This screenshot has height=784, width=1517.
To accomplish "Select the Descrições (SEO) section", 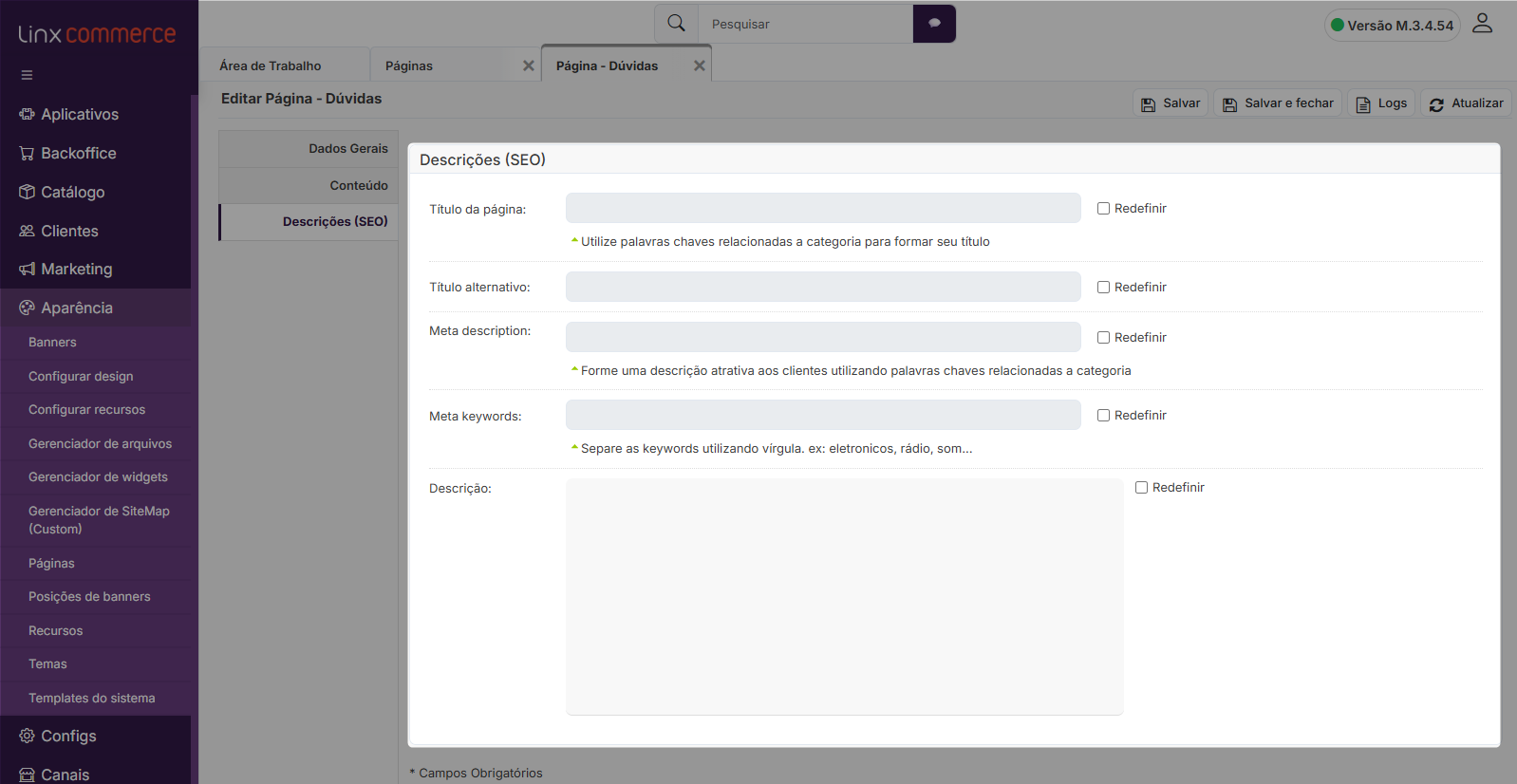I will tap(309, 222).
